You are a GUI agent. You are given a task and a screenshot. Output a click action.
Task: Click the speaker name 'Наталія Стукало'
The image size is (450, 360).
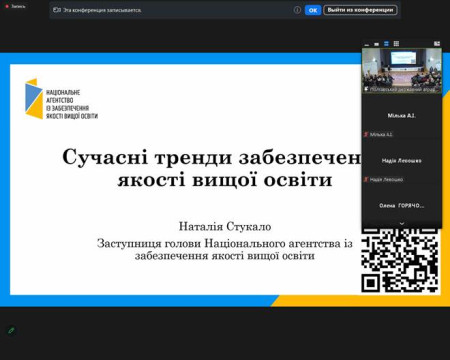(x=225, y=227)
